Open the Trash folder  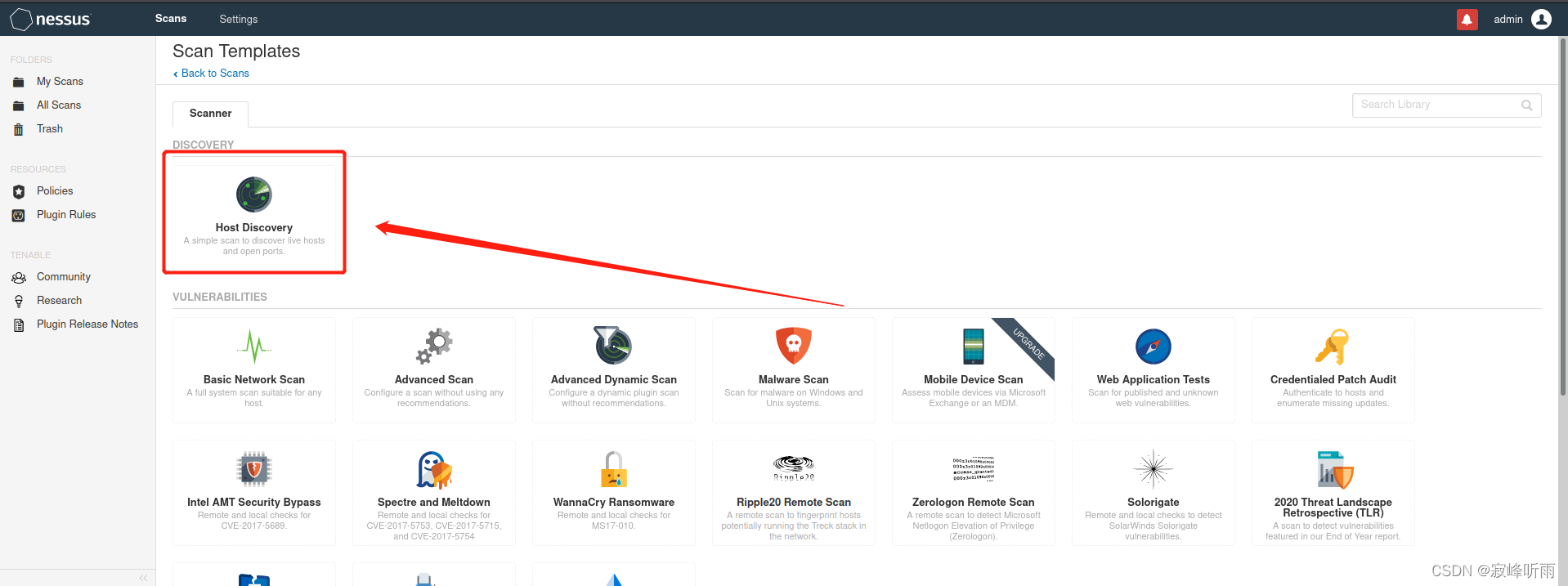coord(50,129)
